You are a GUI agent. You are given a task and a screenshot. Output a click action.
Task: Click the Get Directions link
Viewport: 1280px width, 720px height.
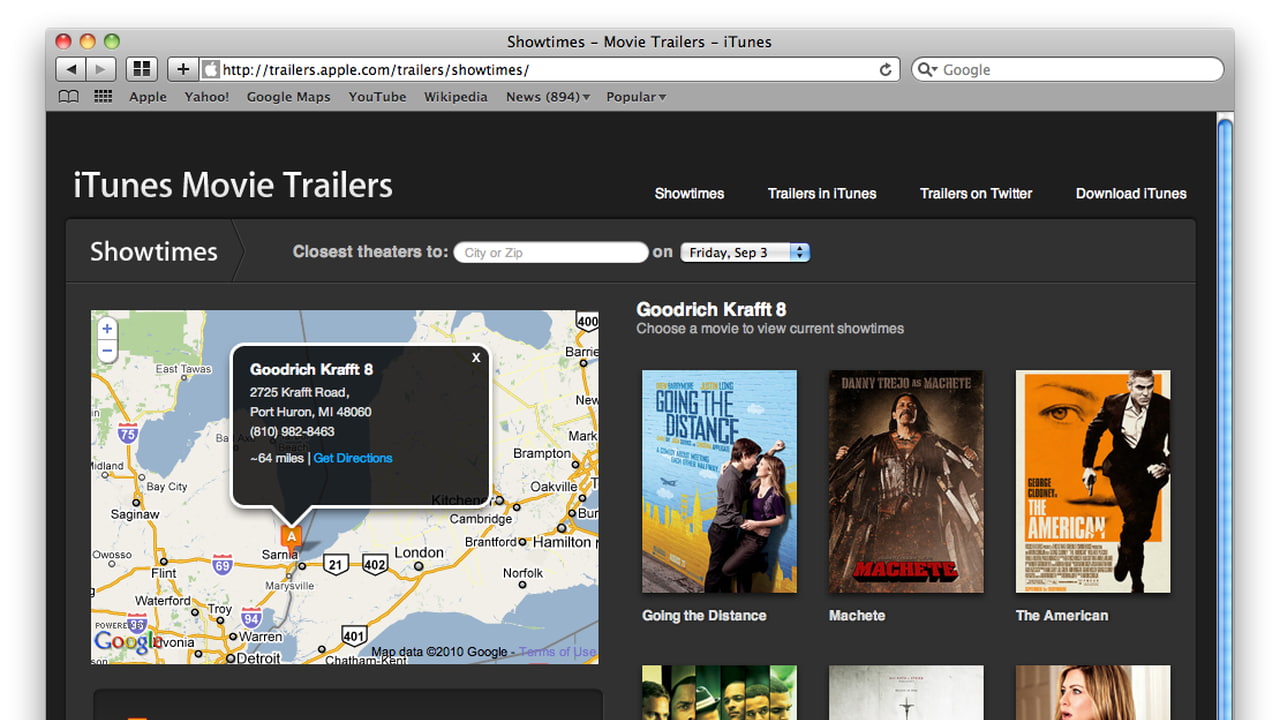coord(352,457)
